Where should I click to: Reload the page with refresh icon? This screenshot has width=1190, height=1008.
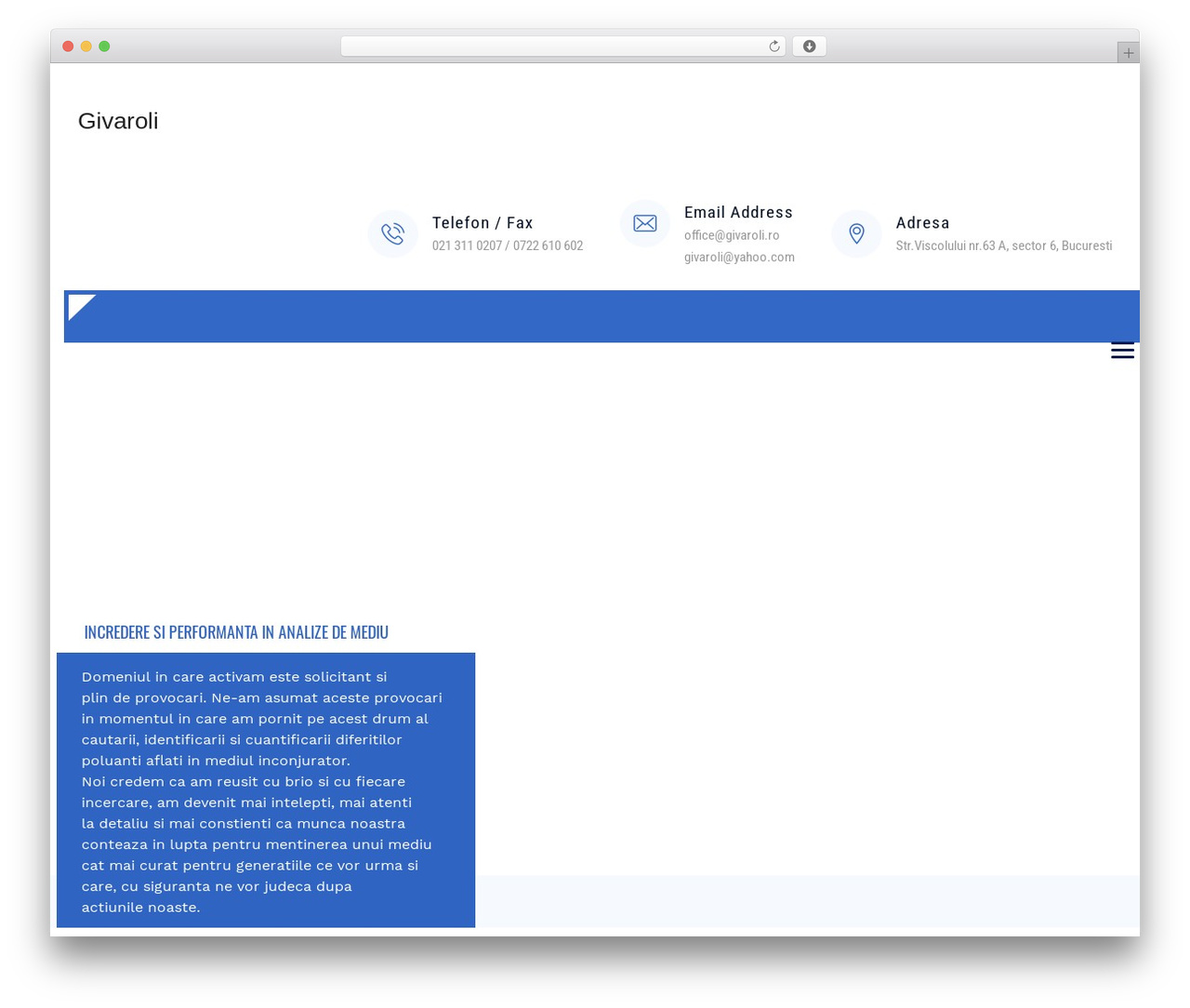coord(773,46)
